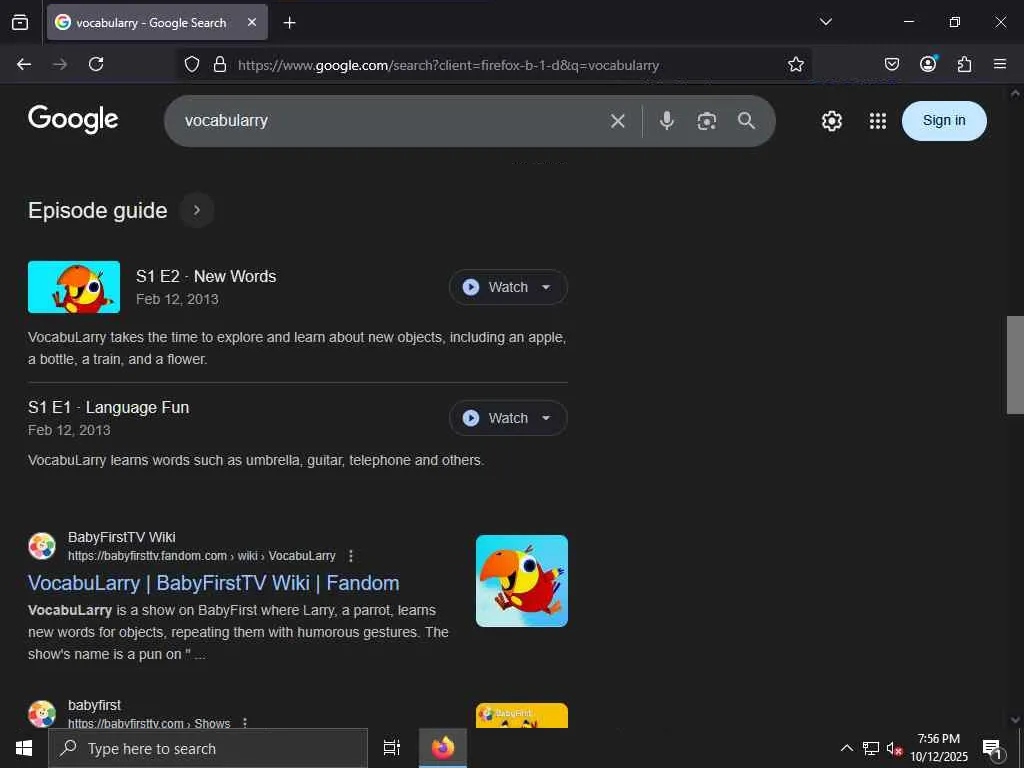Open a new tab with plus button
The image size is (1024, 768).
(x=289, y=23)
